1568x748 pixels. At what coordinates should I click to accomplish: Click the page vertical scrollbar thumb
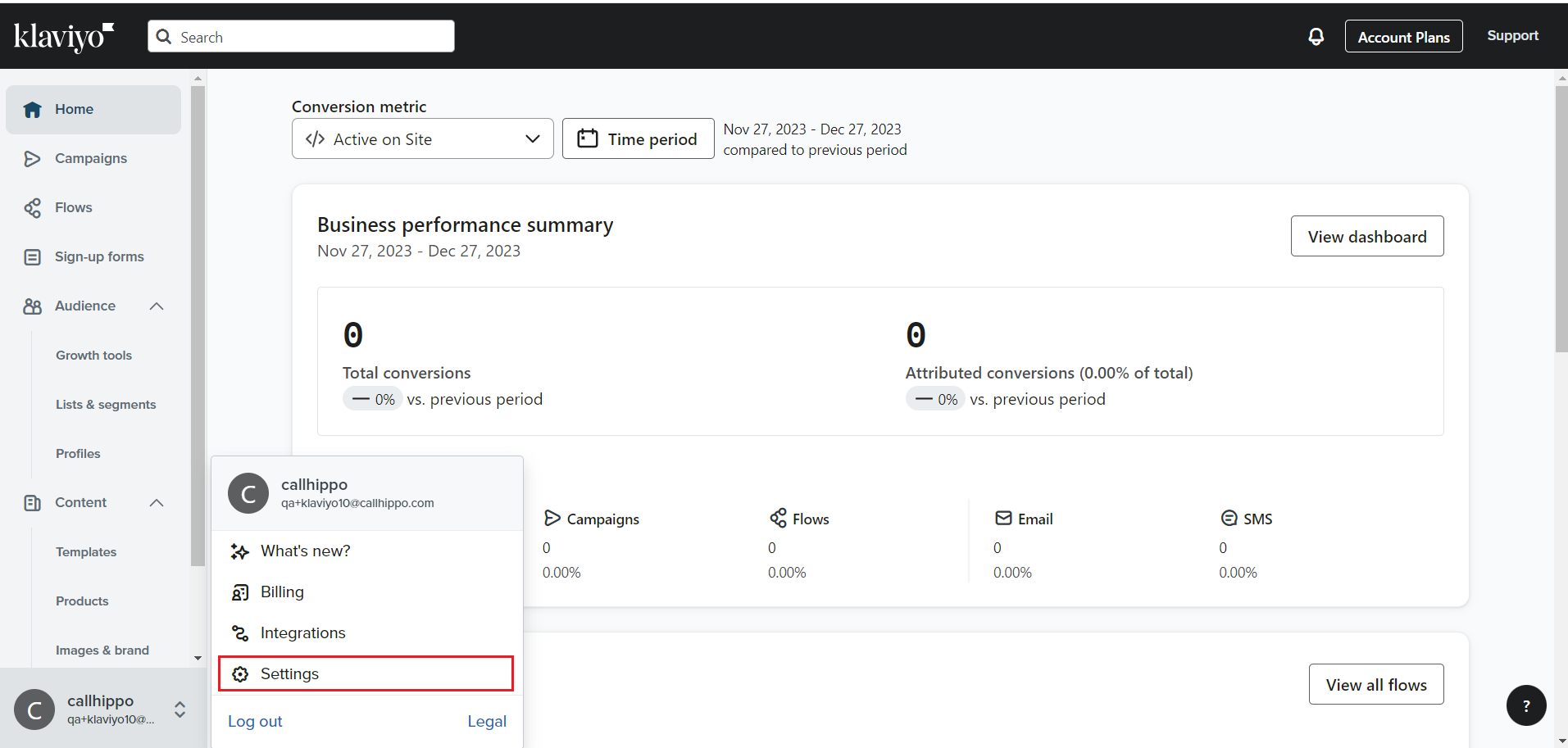(1561, 219)
